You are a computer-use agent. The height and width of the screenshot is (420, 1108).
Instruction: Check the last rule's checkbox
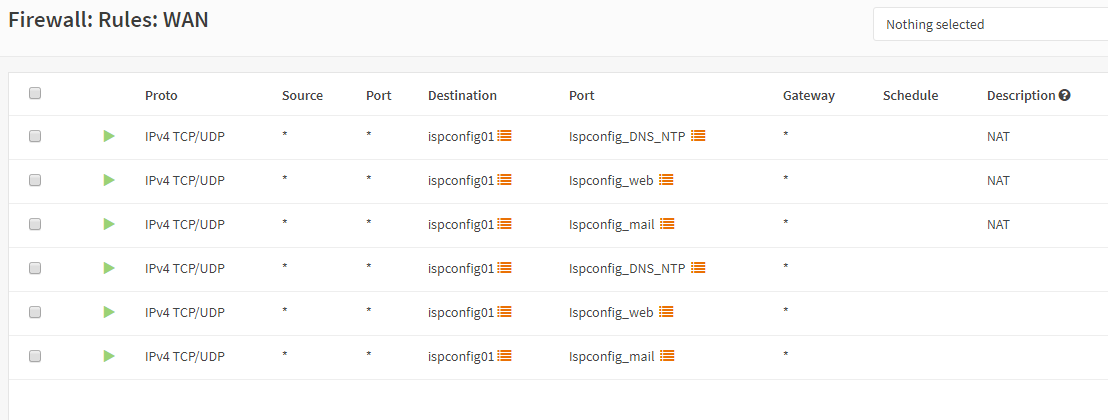click(x=35, y=356)
